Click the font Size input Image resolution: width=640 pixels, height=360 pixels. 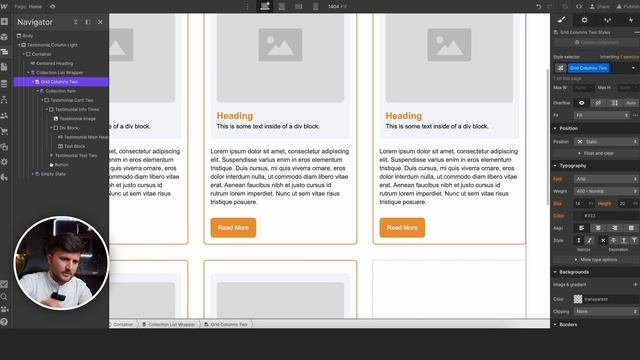point(584,203)
